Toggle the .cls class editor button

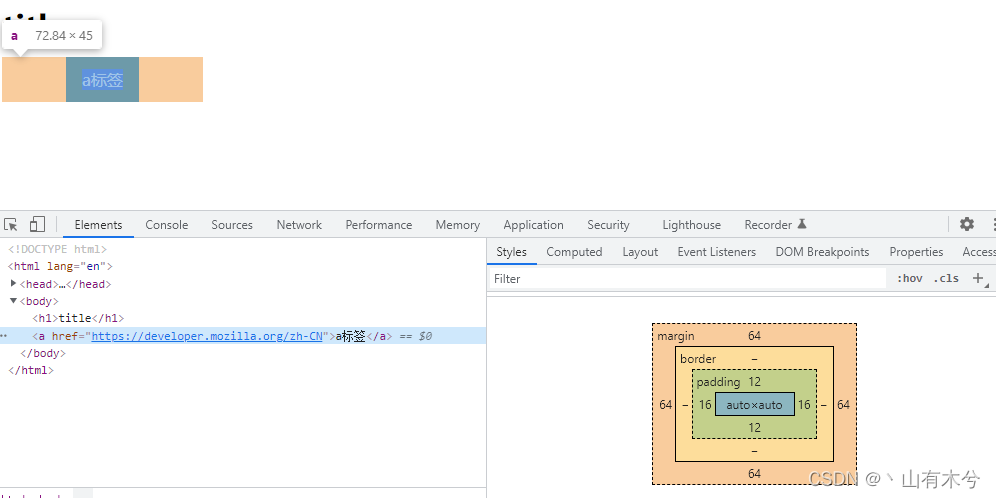tap(946, 278)
